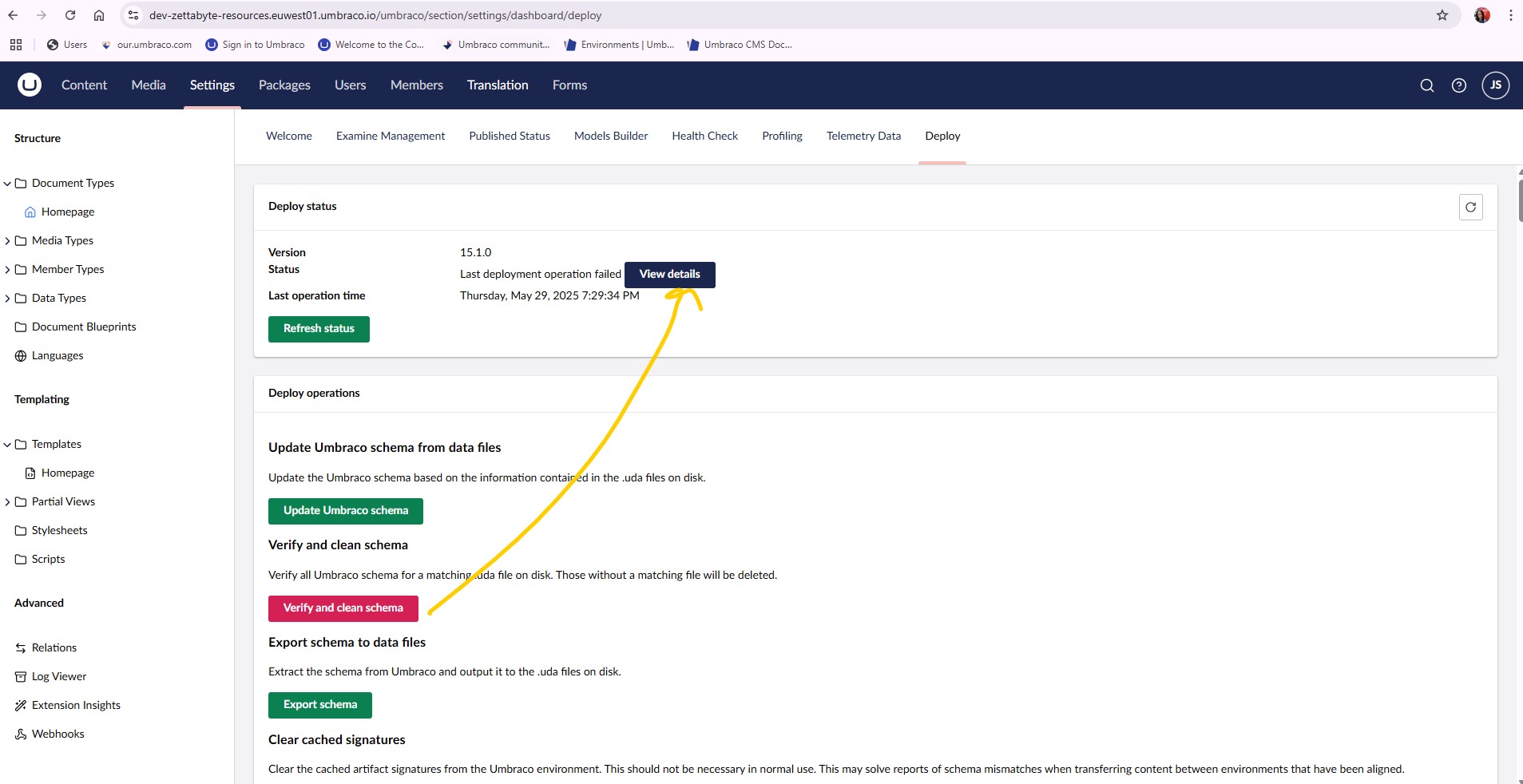The height and width of the screenshot is (784, 1523).
Task: Open the browser apps grid icon
Action: click(16, 45)
